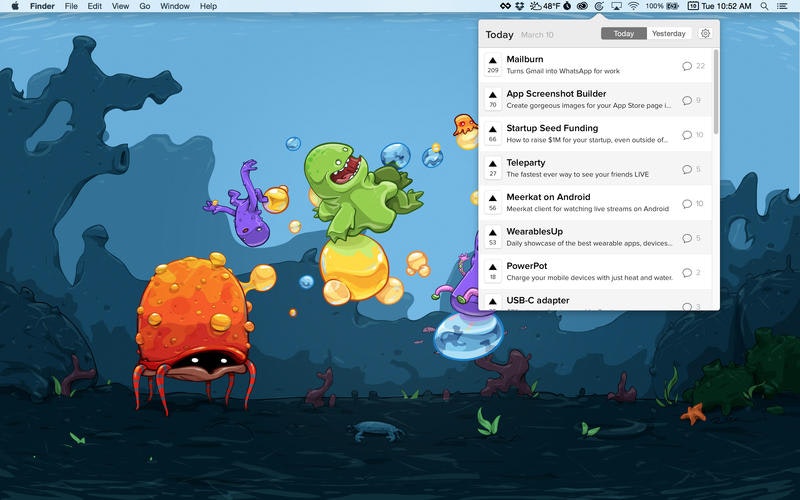Click 'Meerkat client for watching live streams' text
The height and width of the screenshot is (500, 800).
tap(587, 209)
